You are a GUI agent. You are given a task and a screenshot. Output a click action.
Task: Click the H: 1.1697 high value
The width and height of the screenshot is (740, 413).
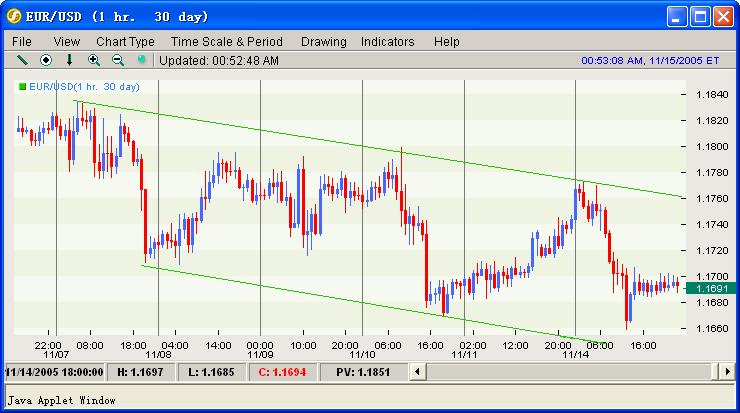(x=140, y=372)
